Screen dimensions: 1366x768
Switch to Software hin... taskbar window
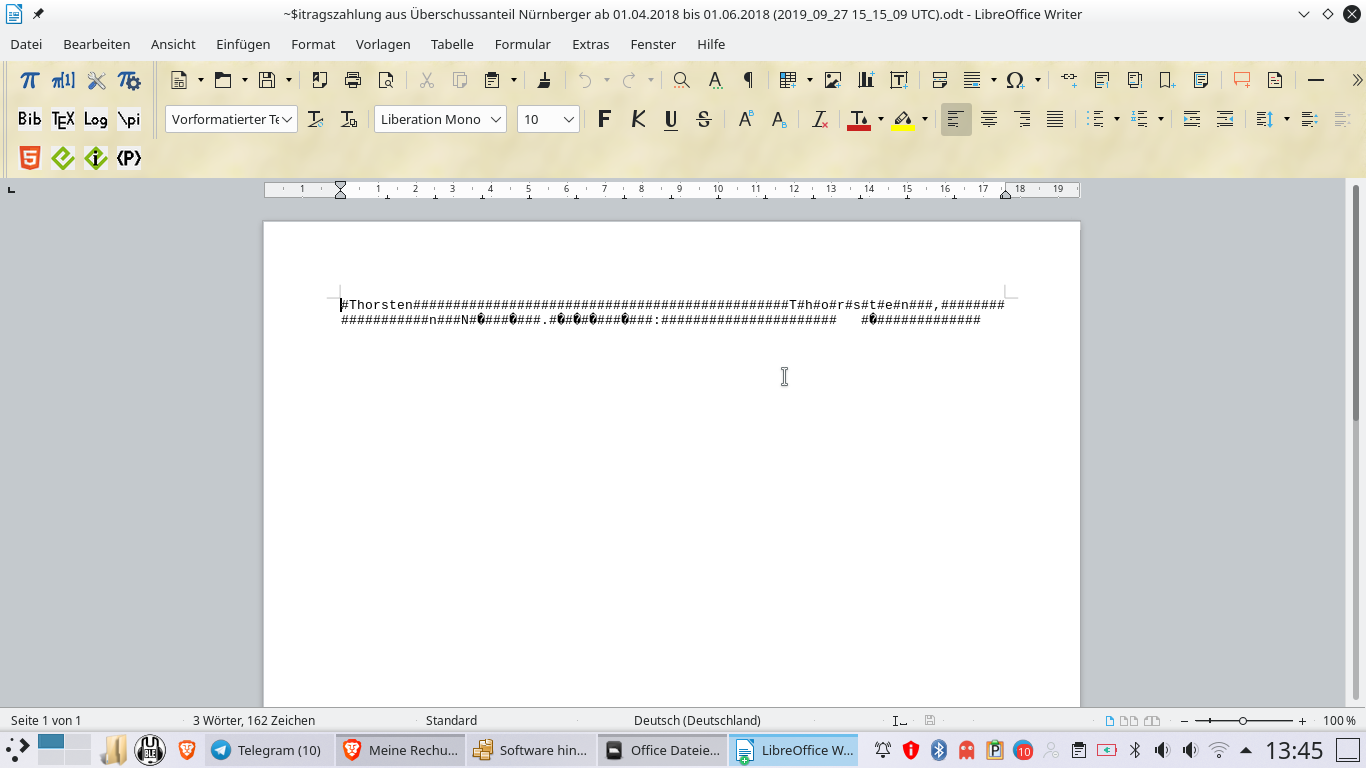(x=531, y=750)
